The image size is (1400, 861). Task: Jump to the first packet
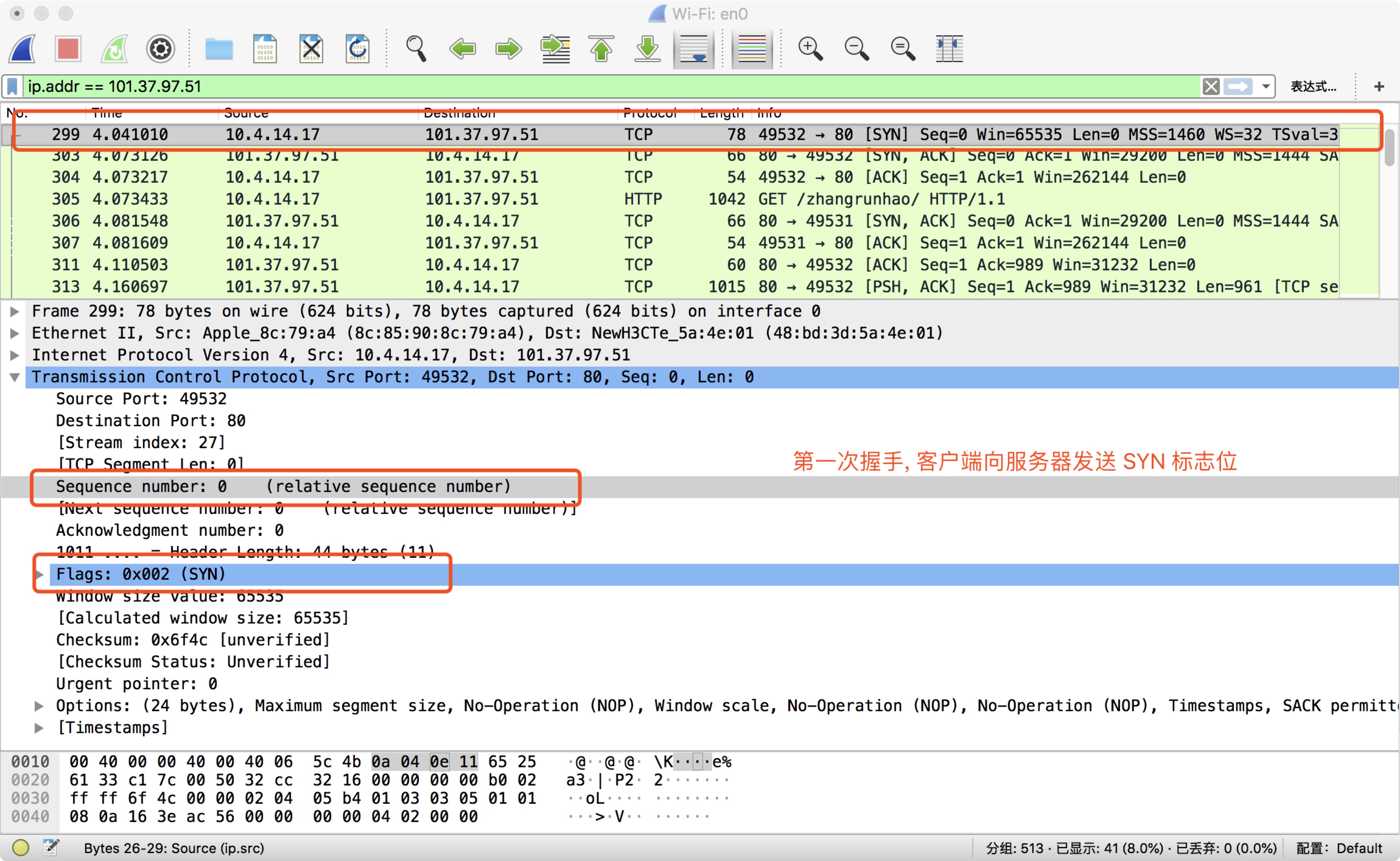click(601, 49)
